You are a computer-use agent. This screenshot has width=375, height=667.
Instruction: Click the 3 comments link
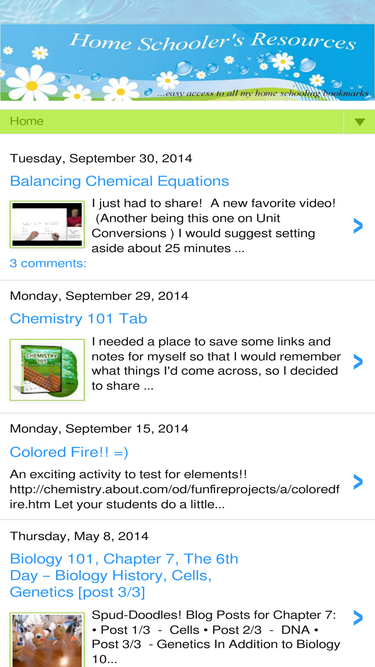pos(48,263)
